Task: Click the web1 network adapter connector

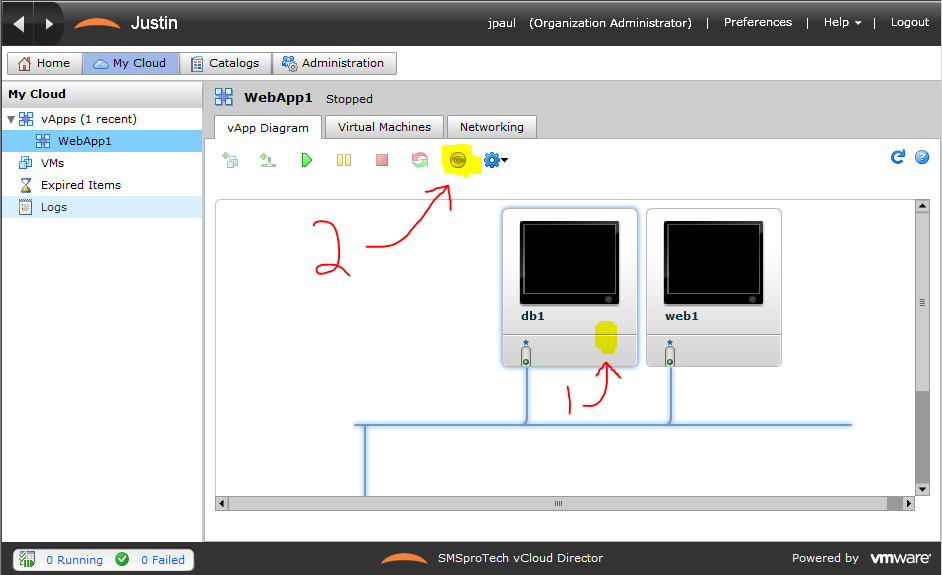Action: 670,353
